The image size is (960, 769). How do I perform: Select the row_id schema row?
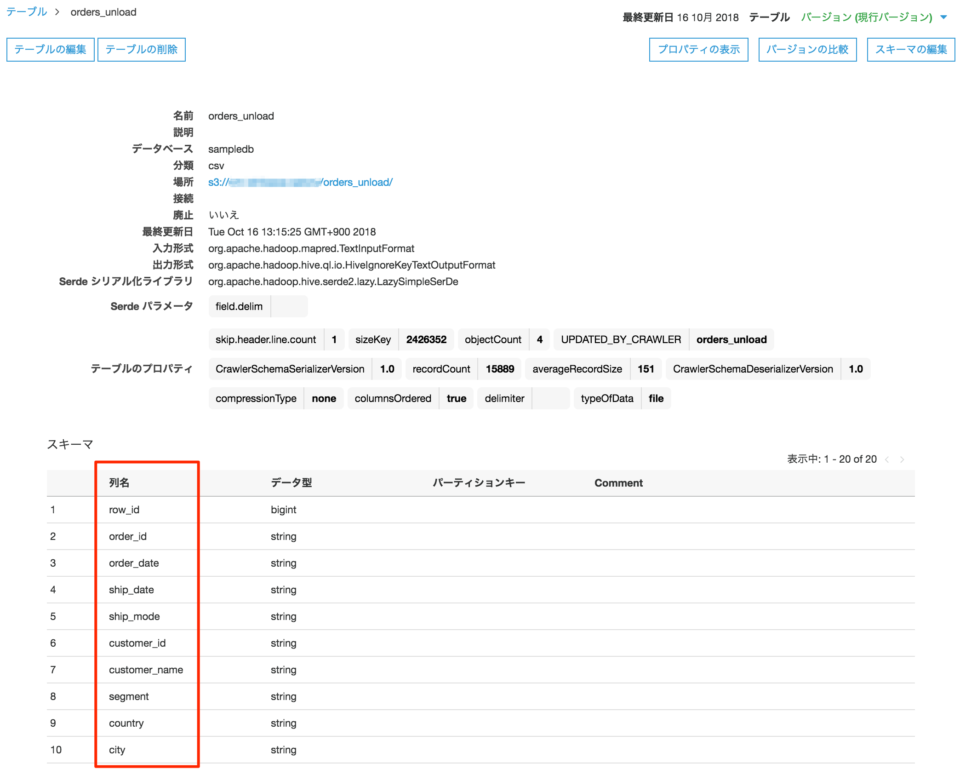[481, 509]
